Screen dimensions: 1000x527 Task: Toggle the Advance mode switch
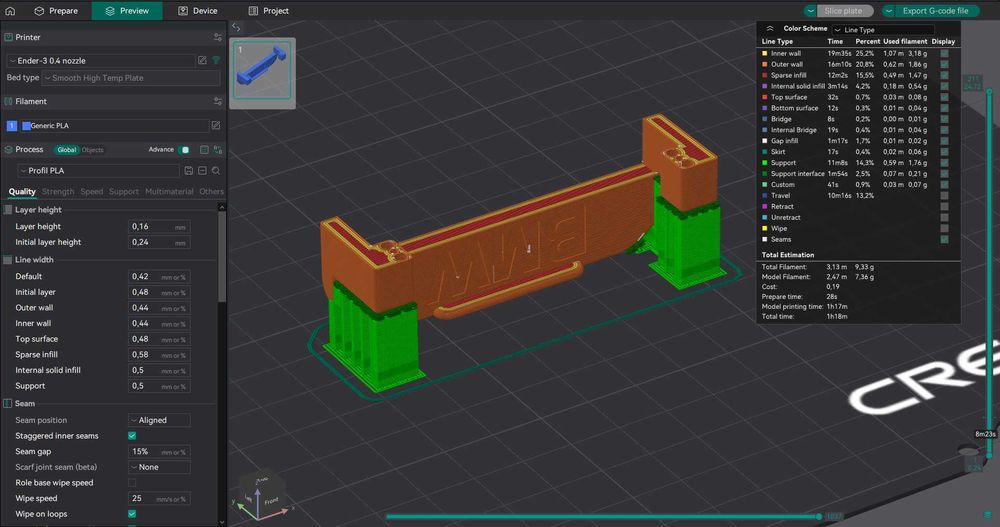(184, 150)
